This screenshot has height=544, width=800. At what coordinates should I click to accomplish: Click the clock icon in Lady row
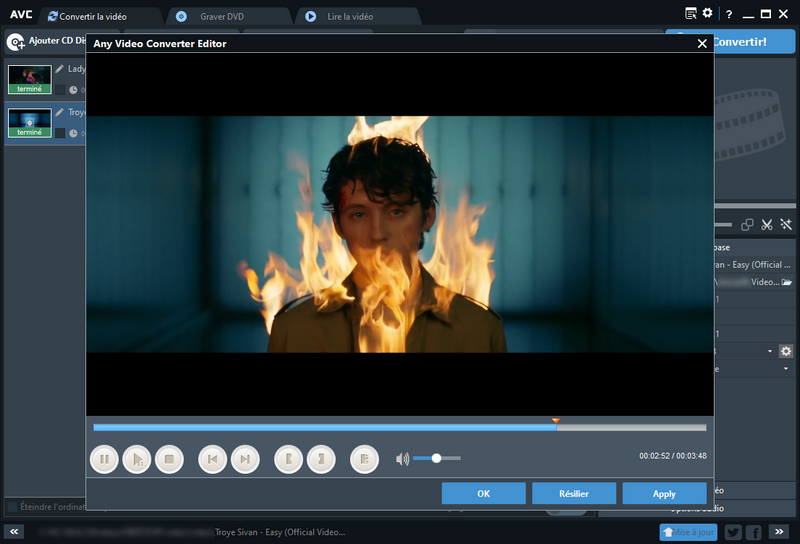click(x=73, y=90)
